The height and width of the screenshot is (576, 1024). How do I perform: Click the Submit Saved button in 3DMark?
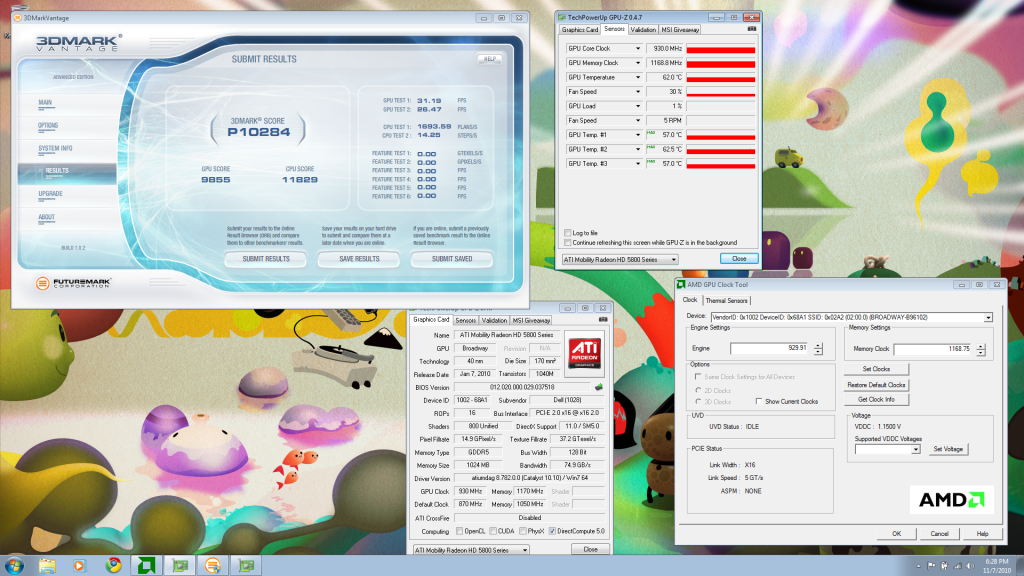pos(452,259)
